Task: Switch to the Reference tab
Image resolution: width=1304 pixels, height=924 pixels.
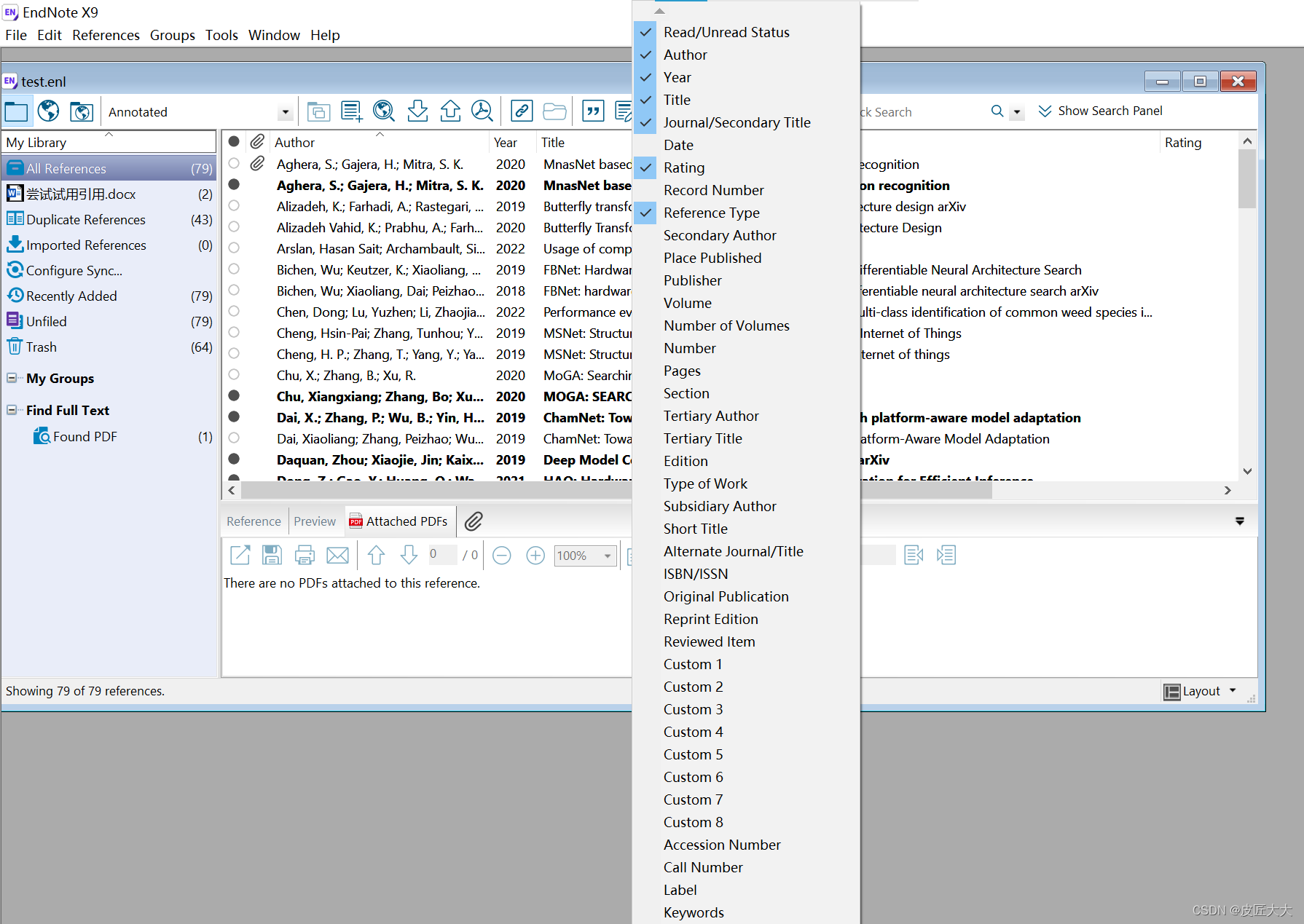Action: click(x=254, y=521)
